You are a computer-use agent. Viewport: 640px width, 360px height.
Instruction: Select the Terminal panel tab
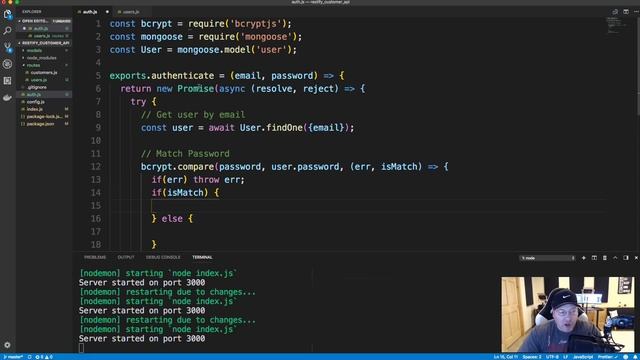(202, 258)
